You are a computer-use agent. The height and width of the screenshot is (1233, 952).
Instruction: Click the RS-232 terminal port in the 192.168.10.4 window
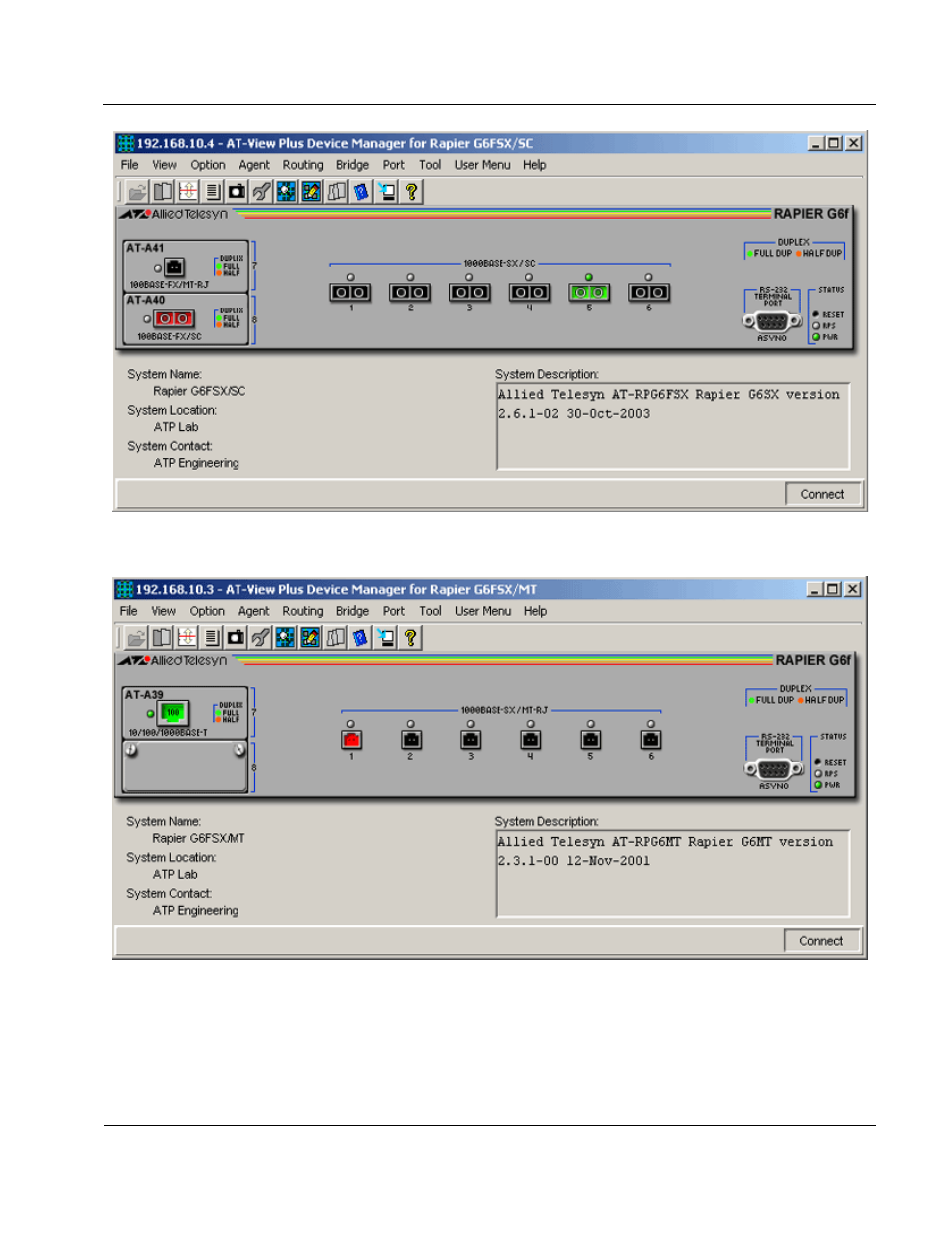(x=773, y=321)
